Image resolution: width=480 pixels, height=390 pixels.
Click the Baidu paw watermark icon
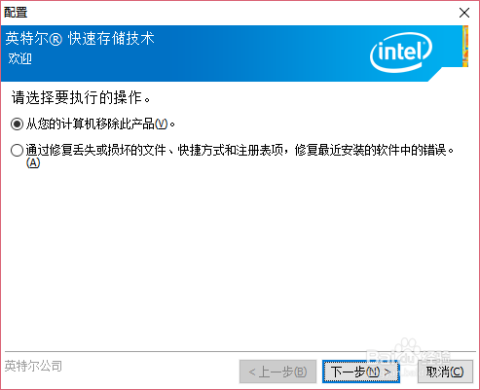click(409, 348)
